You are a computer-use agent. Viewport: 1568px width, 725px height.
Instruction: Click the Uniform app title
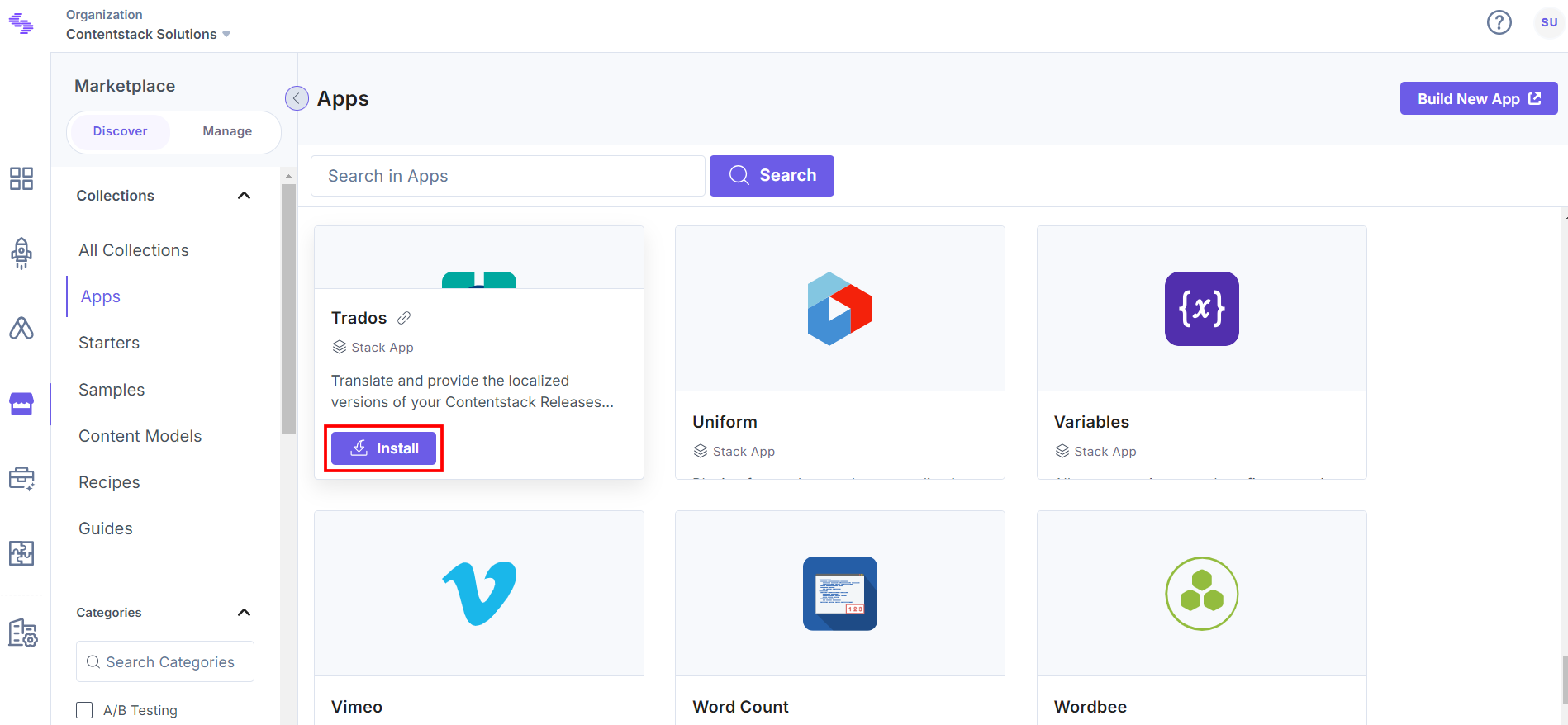click(725, 422)
